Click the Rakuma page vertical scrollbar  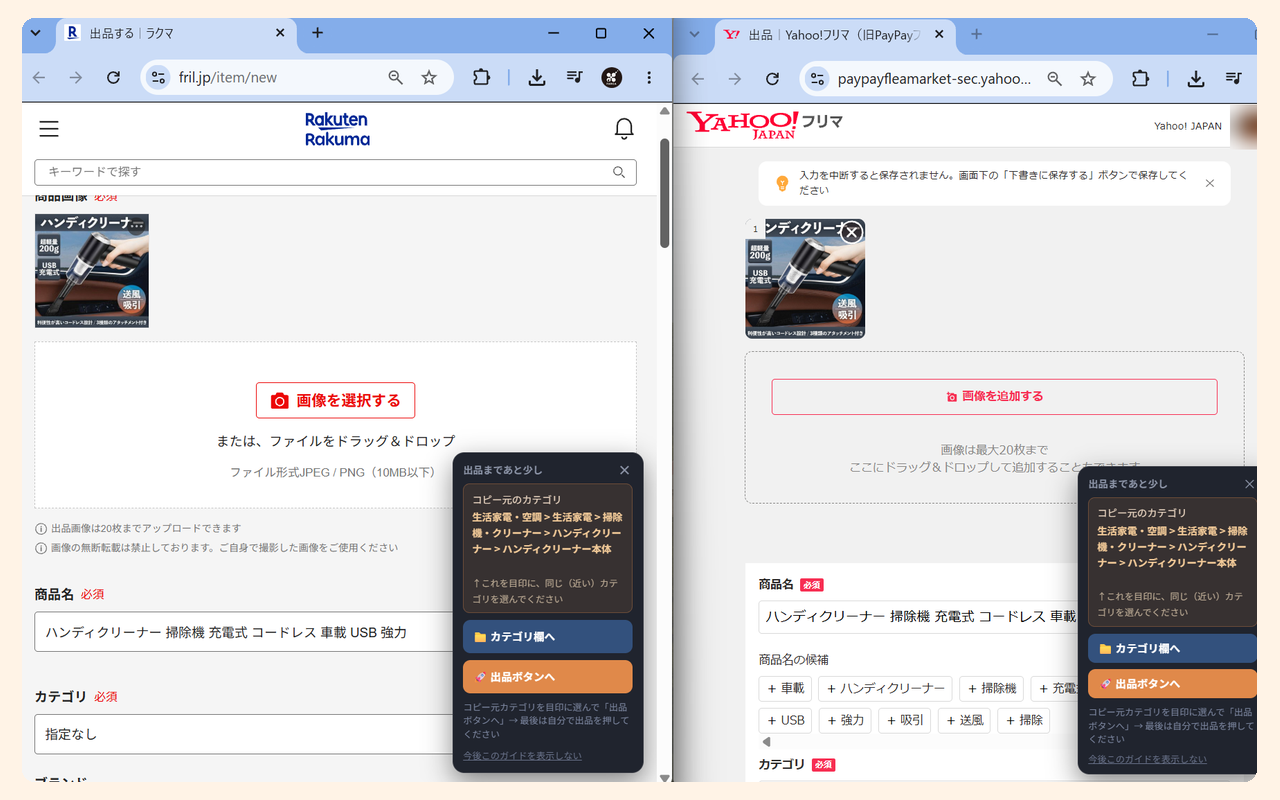665,193
